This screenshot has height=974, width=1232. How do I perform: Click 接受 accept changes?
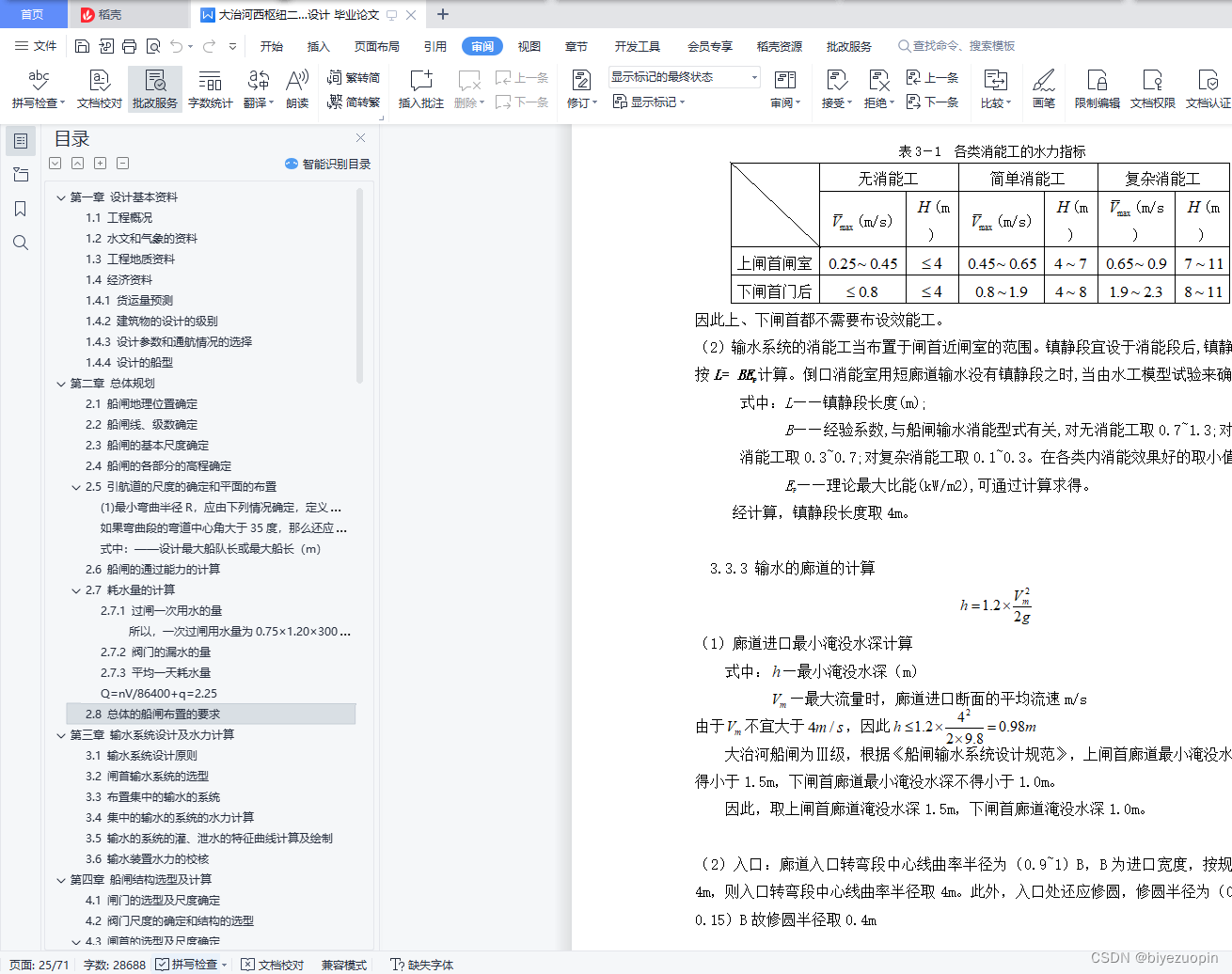click(836, 89)
